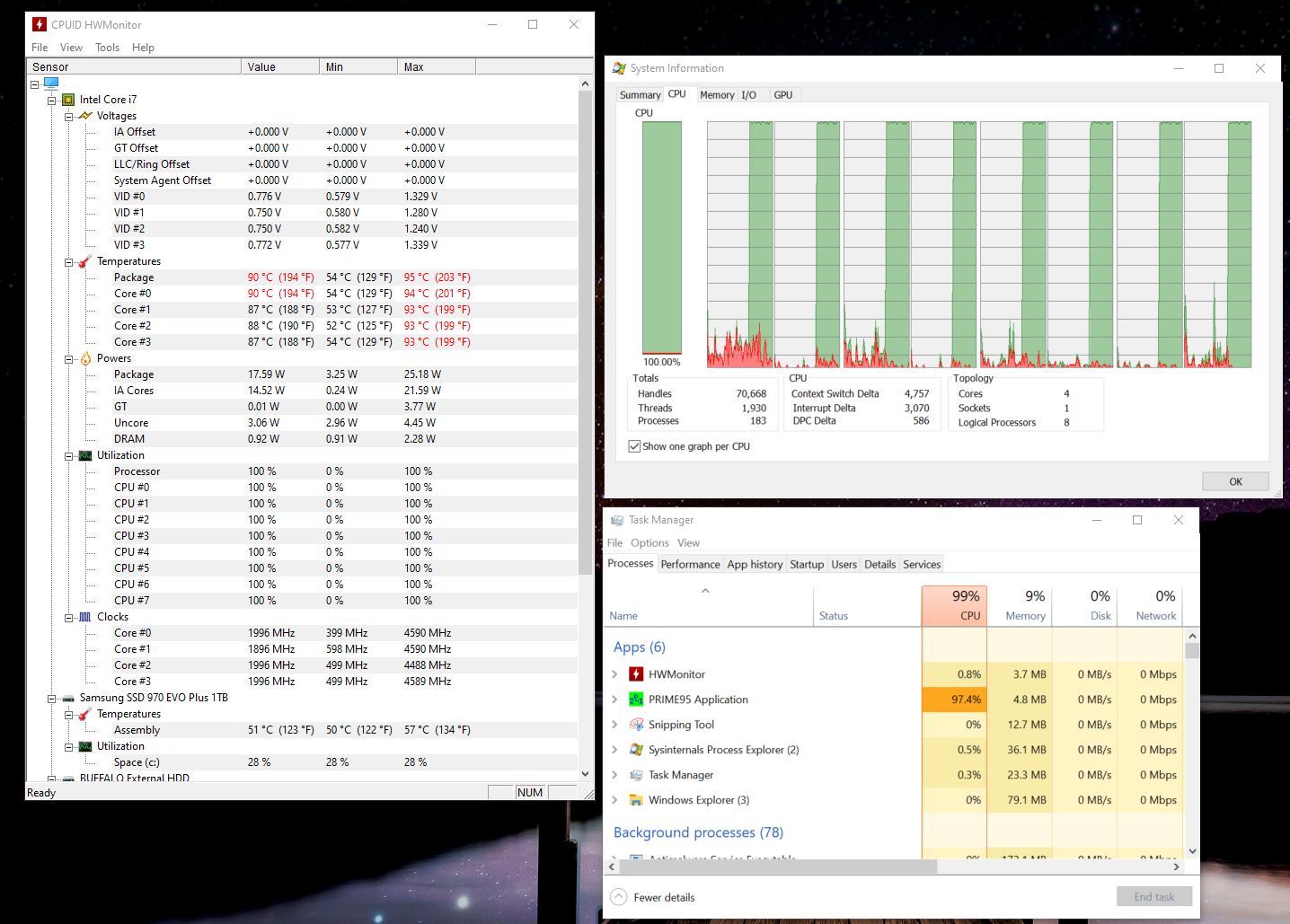This screenshot has width=1290, height=924.
Task: Click the overall CPU usage bar graph
Action: tap(662, 238)
